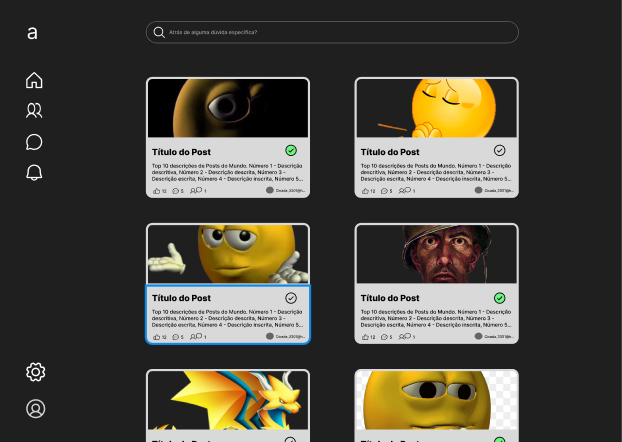
Task: Open messages chat bubble in sidebar
Action: coord(34,142)
